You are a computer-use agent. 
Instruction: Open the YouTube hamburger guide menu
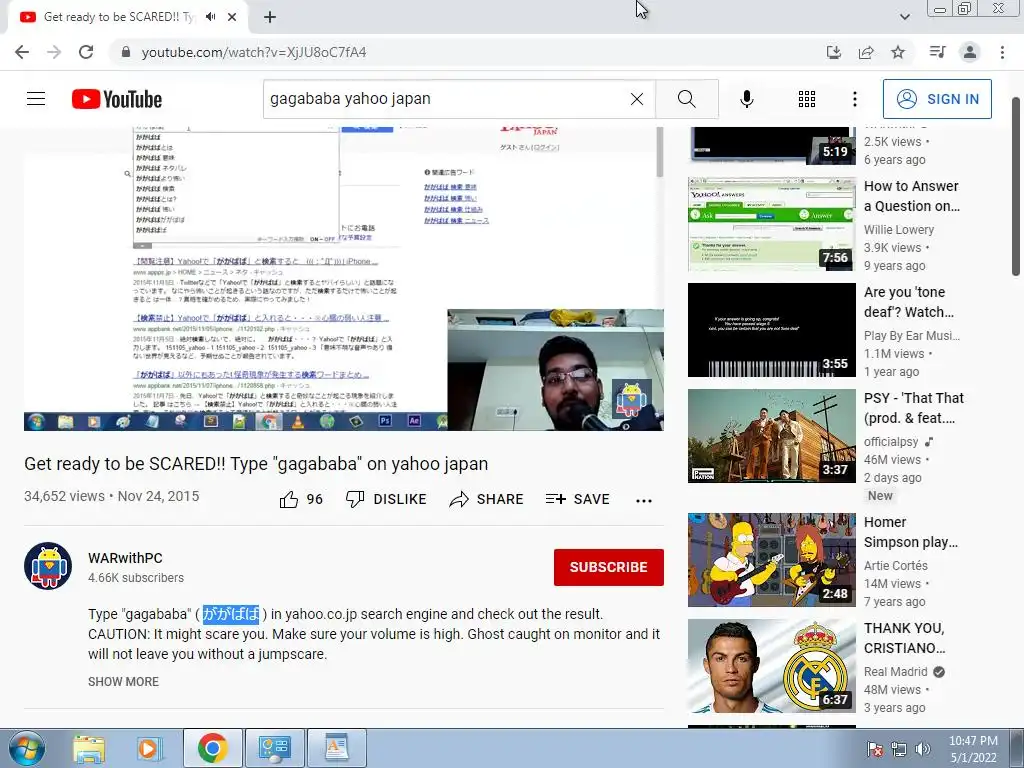click(36, 99)
